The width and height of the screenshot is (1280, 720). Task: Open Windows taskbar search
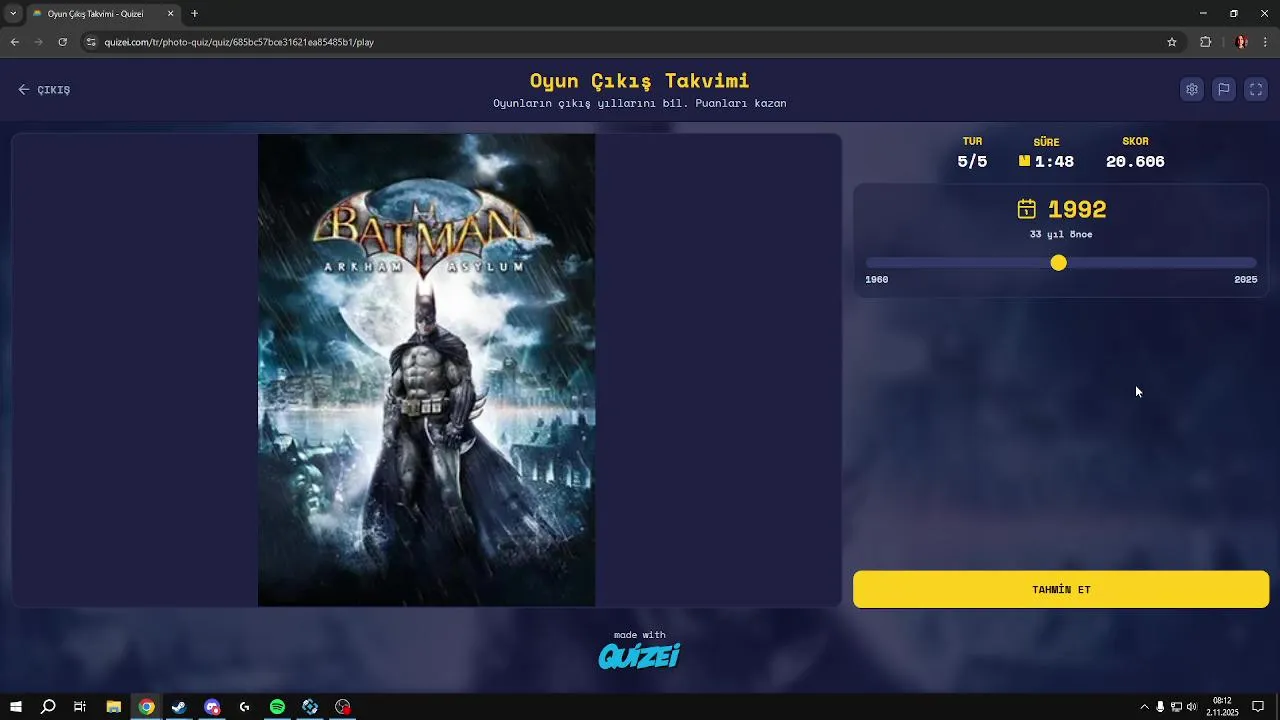coord(48,707)
